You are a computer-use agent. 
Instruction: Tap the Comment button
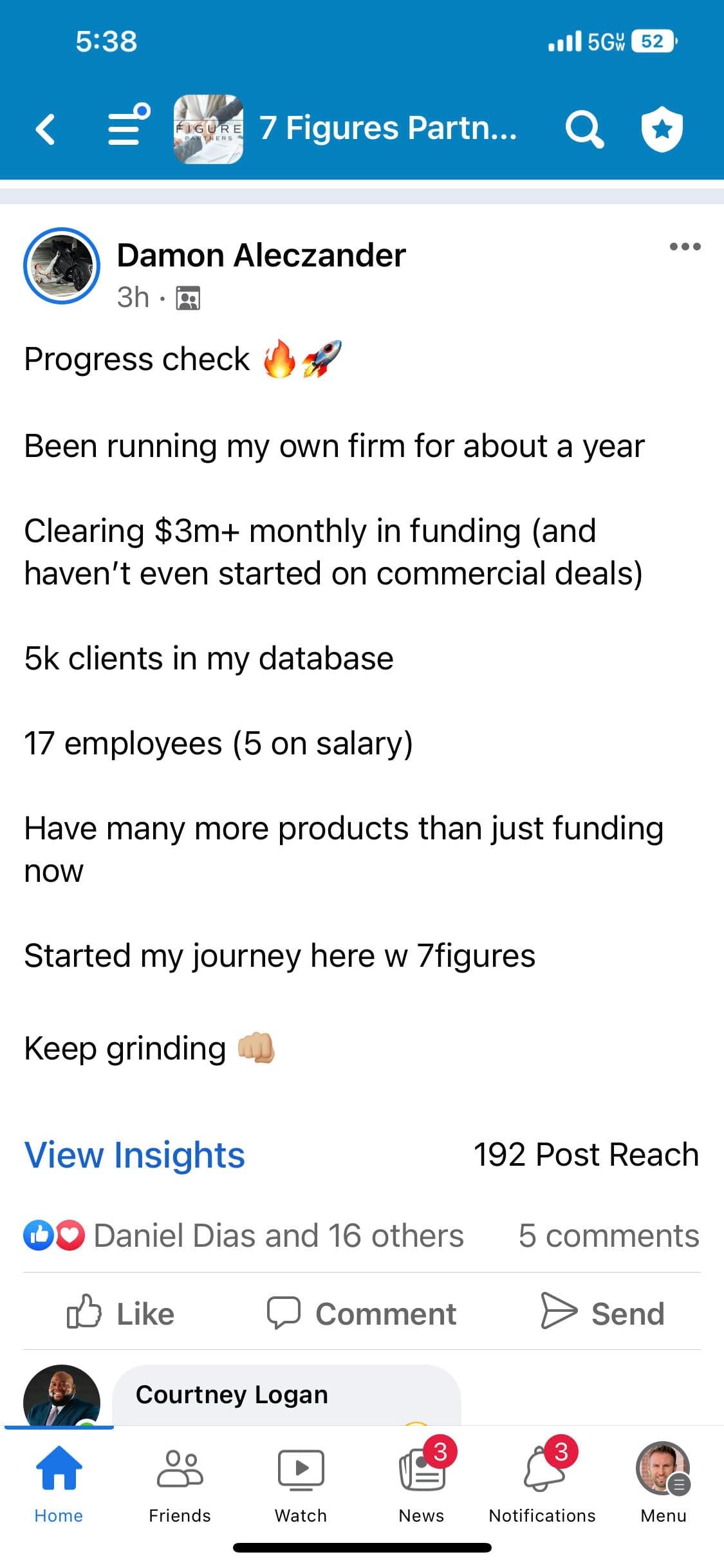(x=362, y=1313)
